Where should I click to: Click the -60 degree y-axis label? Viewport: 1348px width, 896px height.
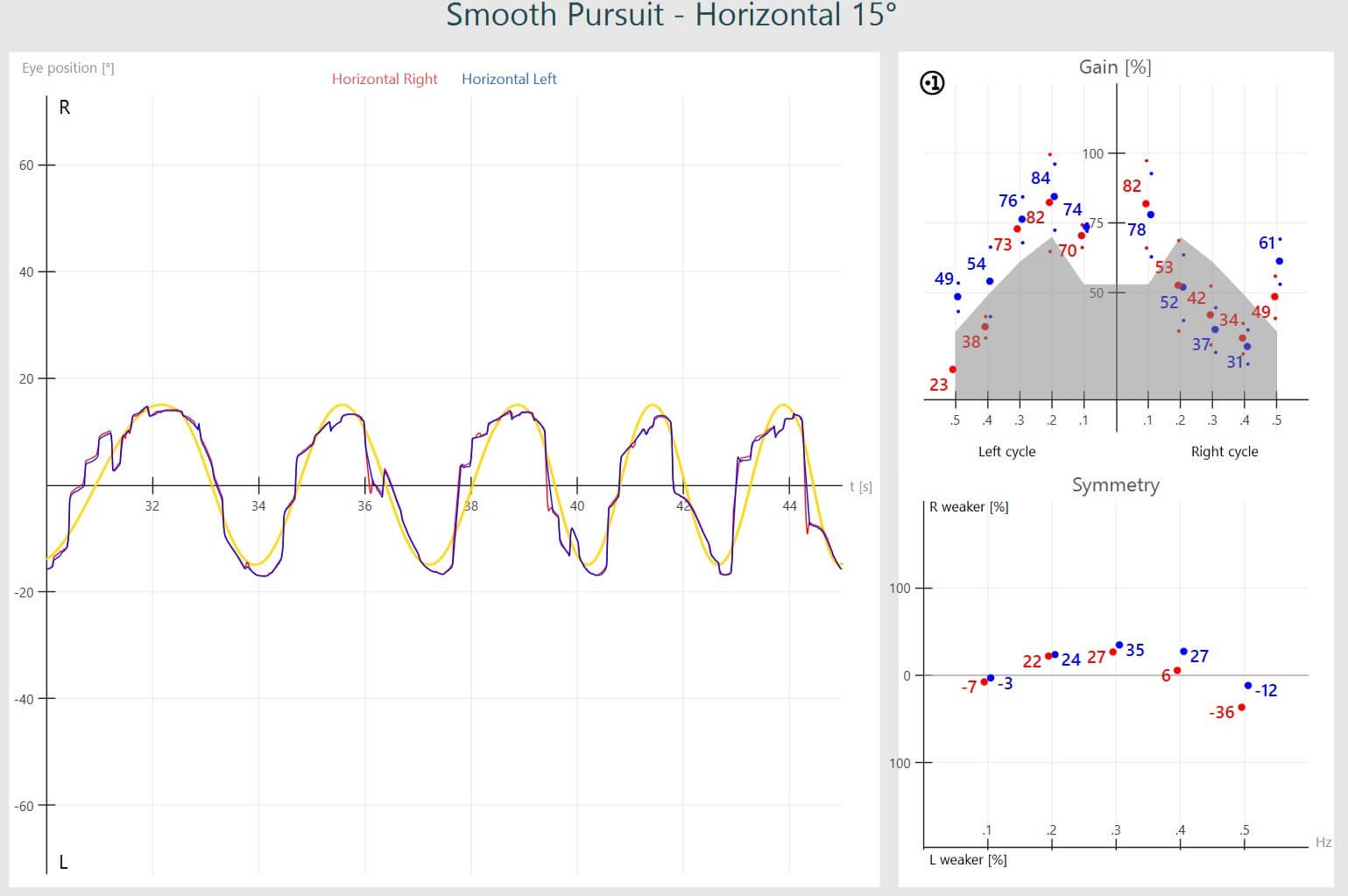(25, 807)
